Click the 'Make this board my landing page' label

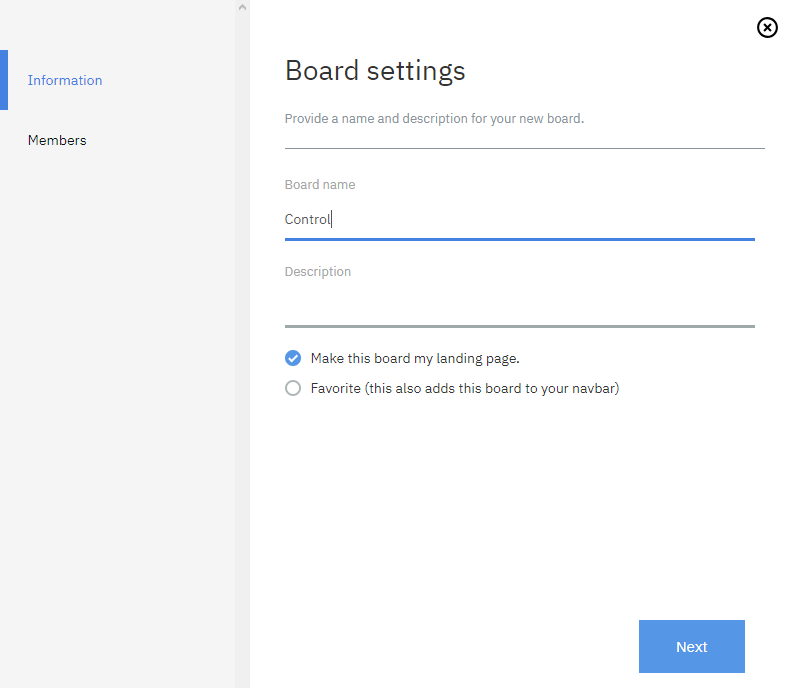[415, 358]
